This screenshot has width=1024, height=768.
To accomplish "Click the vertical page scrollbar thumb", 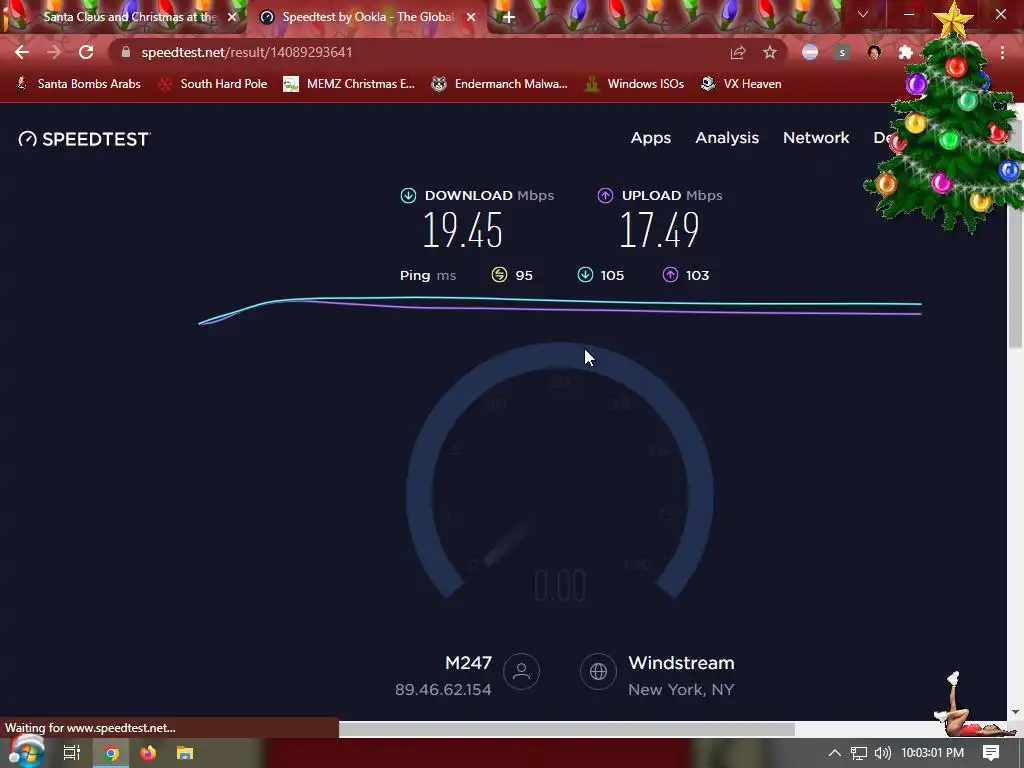I will pos(1015,225).
